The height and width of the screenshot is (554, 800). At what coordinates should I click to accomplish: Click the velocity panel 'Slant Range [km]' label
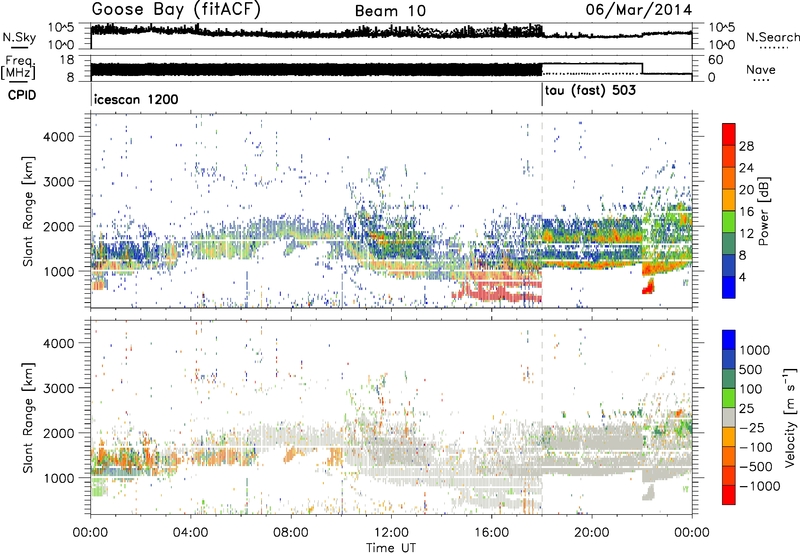click(28, 417)
